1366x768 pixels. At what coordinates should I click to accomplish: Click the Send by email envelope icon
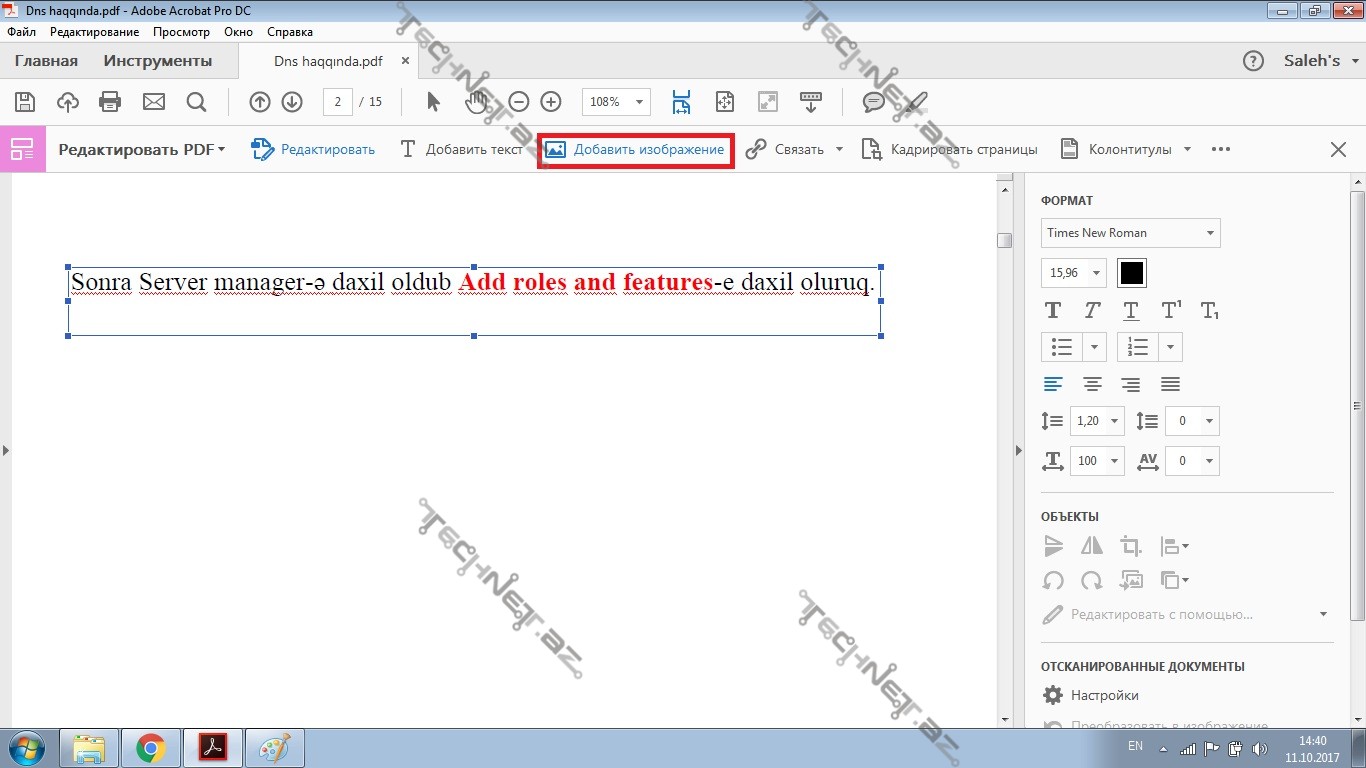click(153, 102)
